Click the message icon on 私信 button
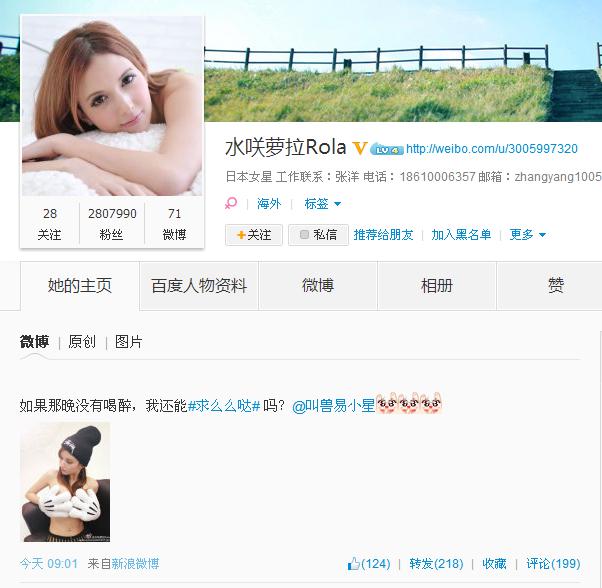The width and height of the screenshot is (602, 588). pyautogui.click(x=304, y=235)
